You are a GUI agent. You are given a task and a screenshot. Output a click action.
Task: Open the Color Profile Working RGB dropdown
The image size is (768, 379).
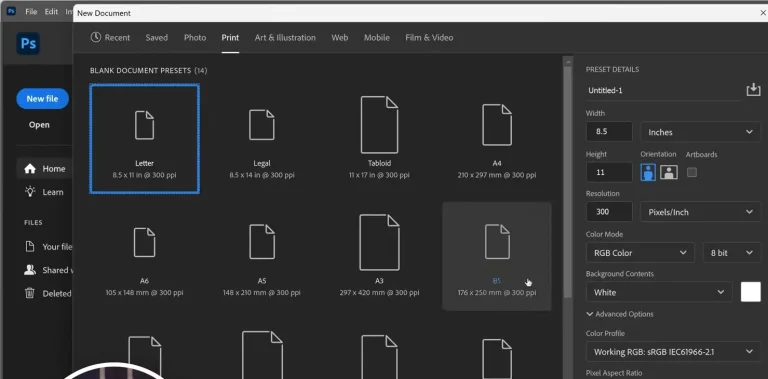tap(673, 352)
